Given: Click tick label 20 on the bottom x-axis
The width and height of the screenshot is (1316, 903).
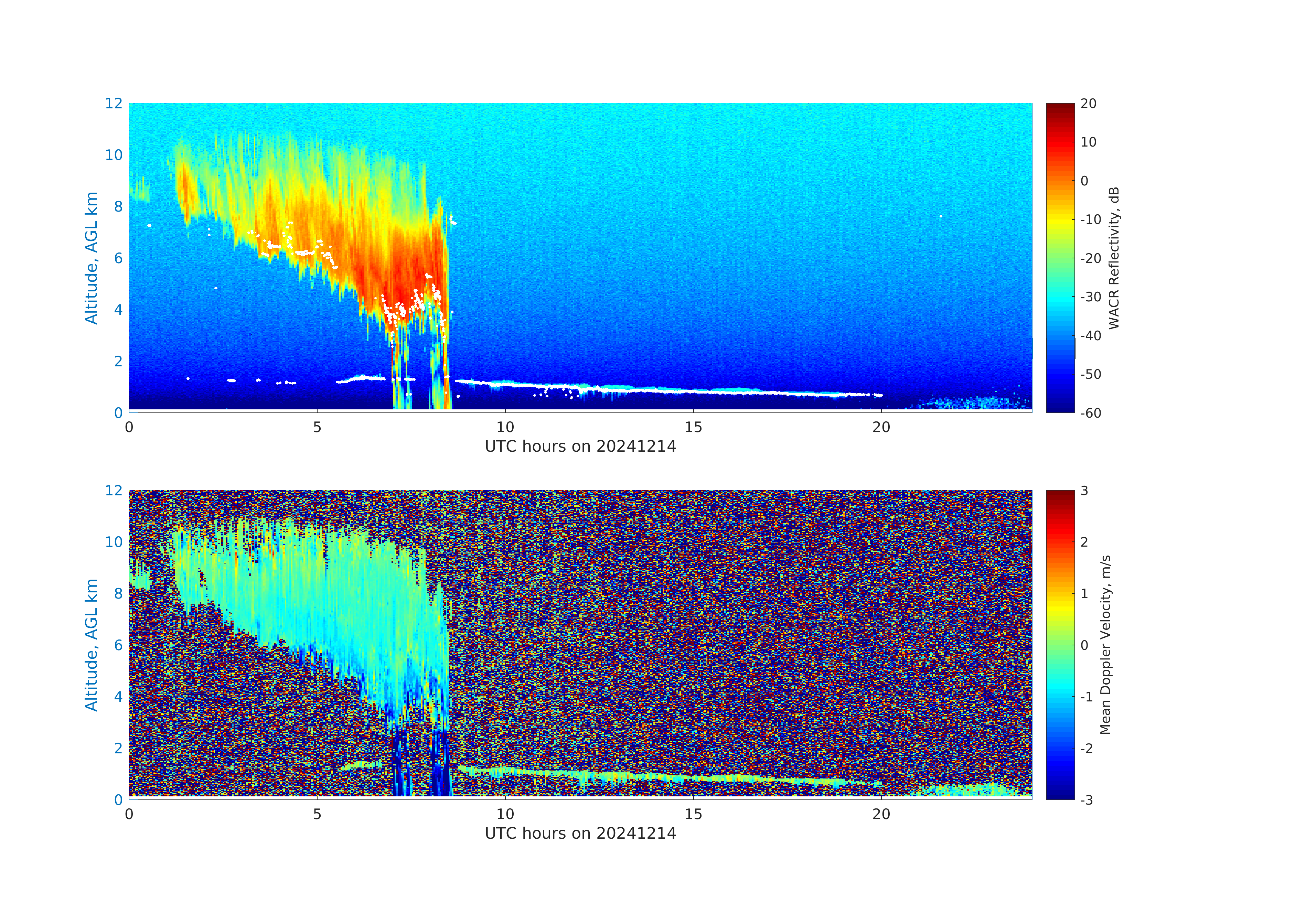Looking at the screenshot, I should 881,815.
